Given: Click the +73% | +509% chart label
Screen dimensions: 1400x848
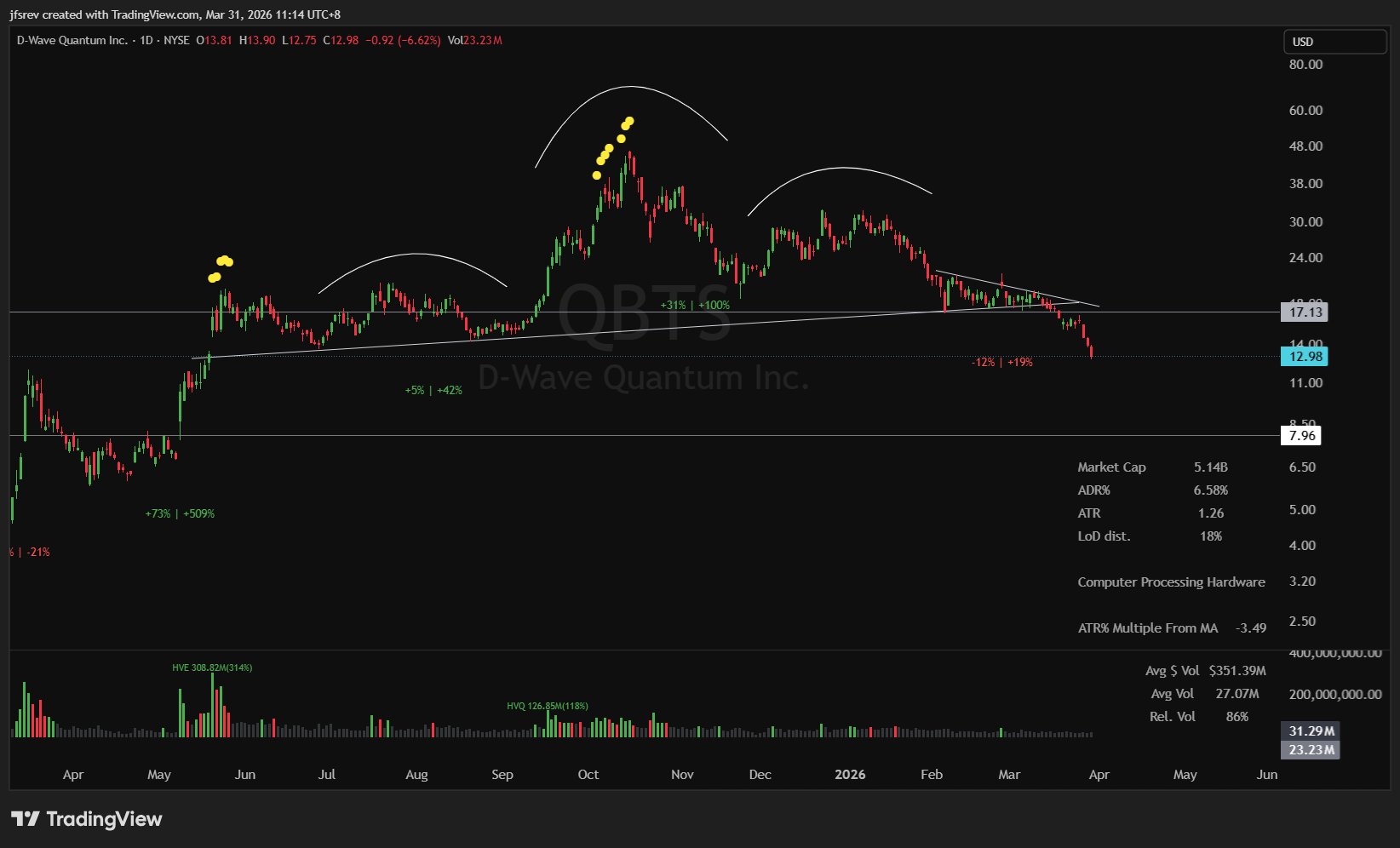Looking at the screenshot, I should click(180, 514).
